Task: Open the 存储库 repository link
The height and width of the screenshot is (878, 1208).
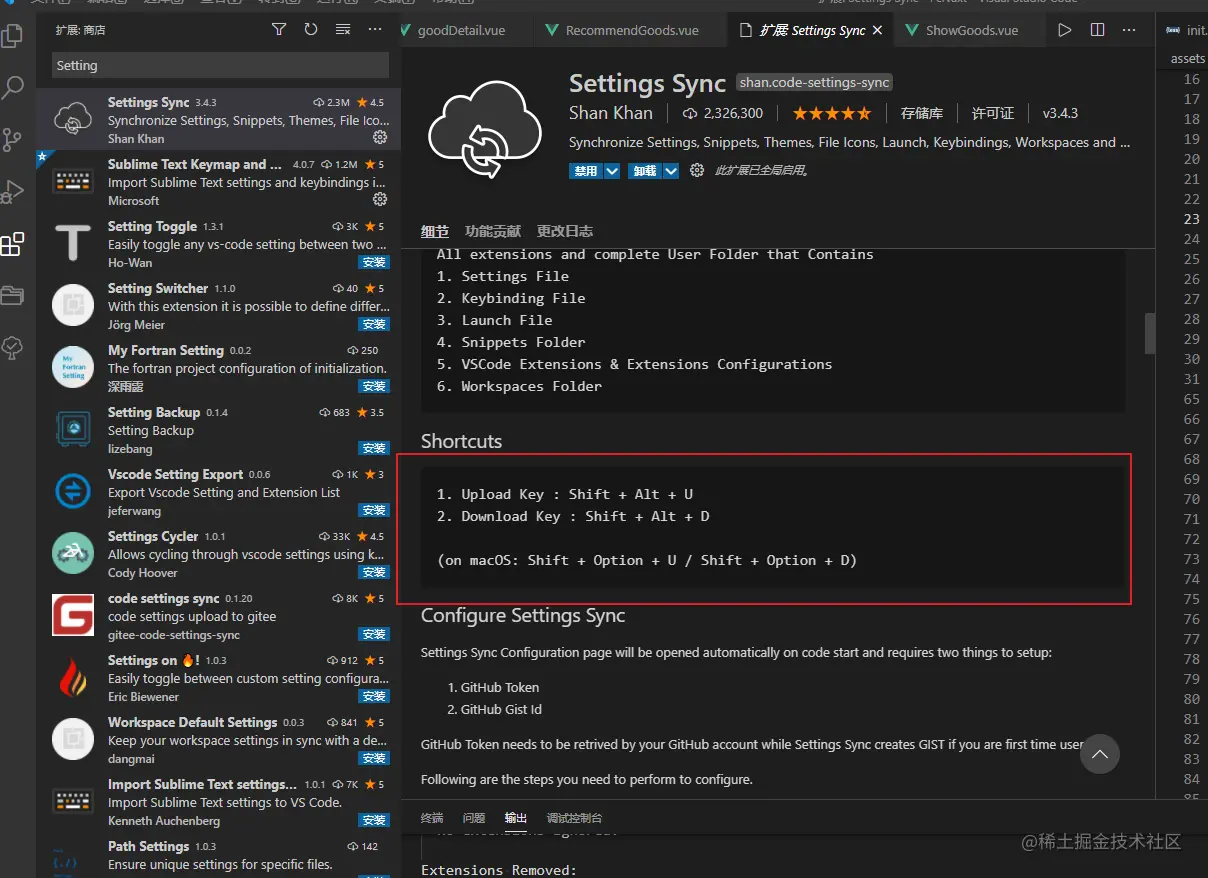Action: click(x=921, y=114)
